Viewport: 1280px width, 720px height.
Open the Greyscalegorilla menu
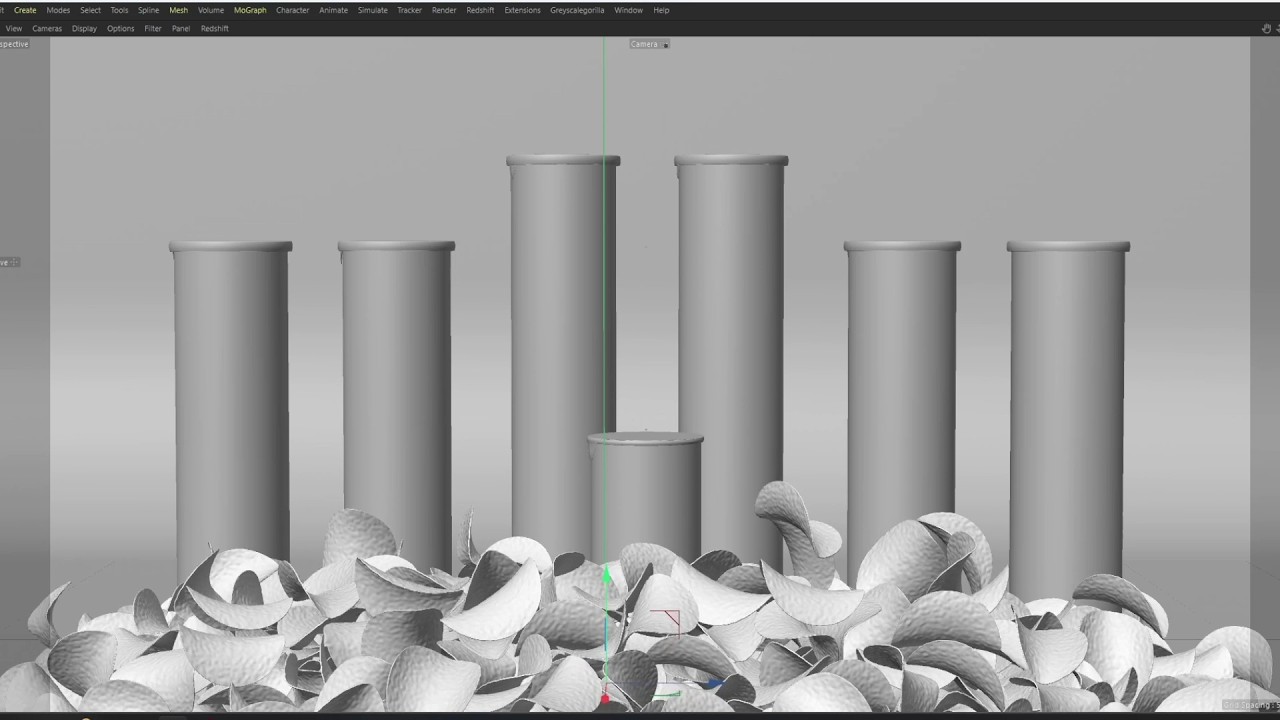pyautogui.click(x=577, y=10)
